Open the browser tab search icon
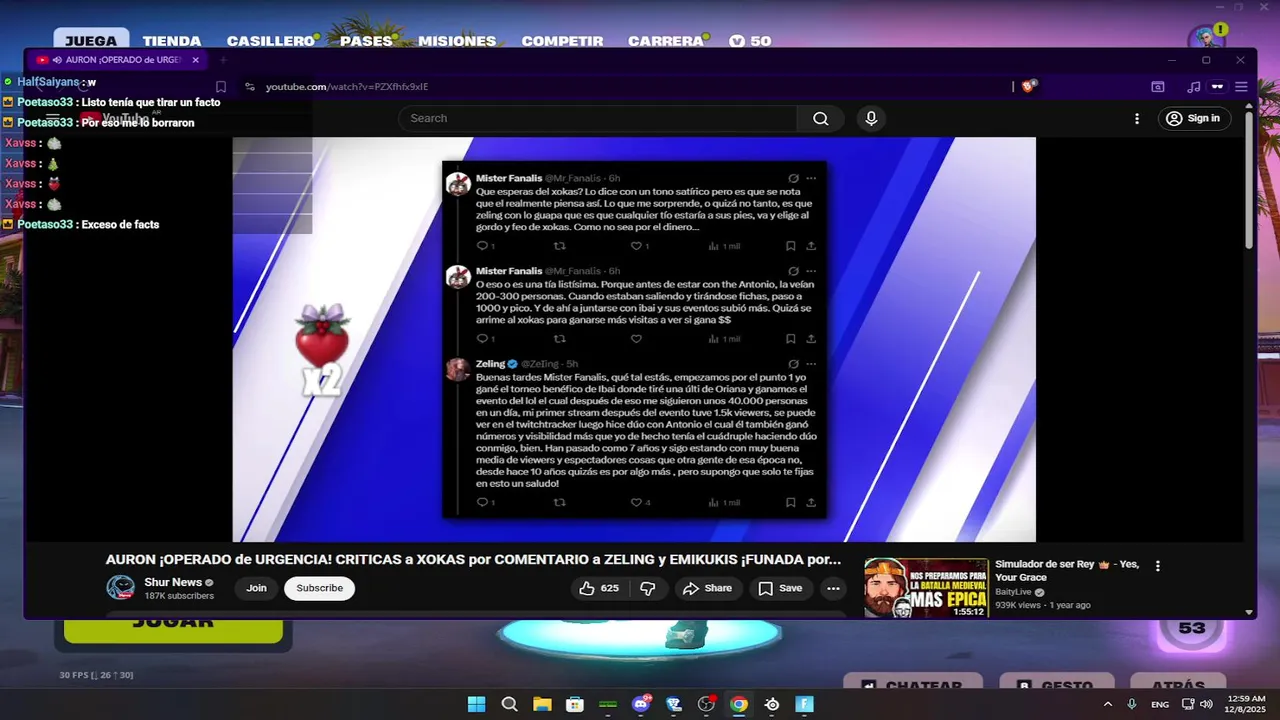Screen dimensions: 1280x720 pyautogui.click(x=1158, y=87)
